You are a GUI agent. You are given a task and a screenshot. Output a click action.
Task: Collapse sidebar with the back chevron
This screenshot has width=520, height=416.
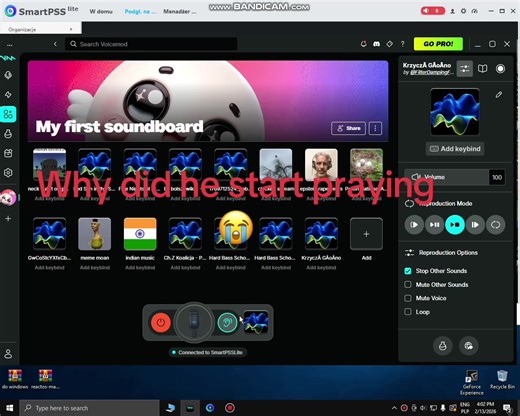[x=55, y=44]
